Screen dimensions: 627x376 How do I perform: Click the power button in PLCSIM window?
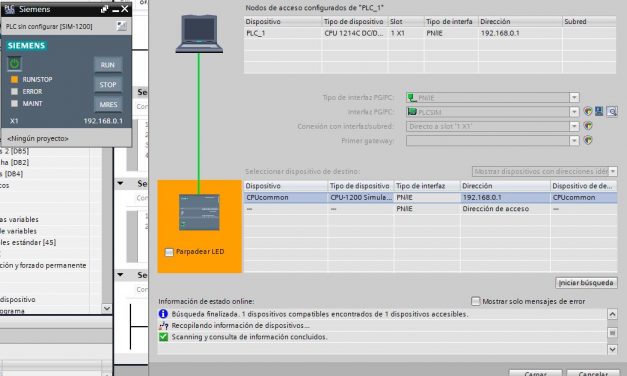pyautogui.click(x=14, y=63)
